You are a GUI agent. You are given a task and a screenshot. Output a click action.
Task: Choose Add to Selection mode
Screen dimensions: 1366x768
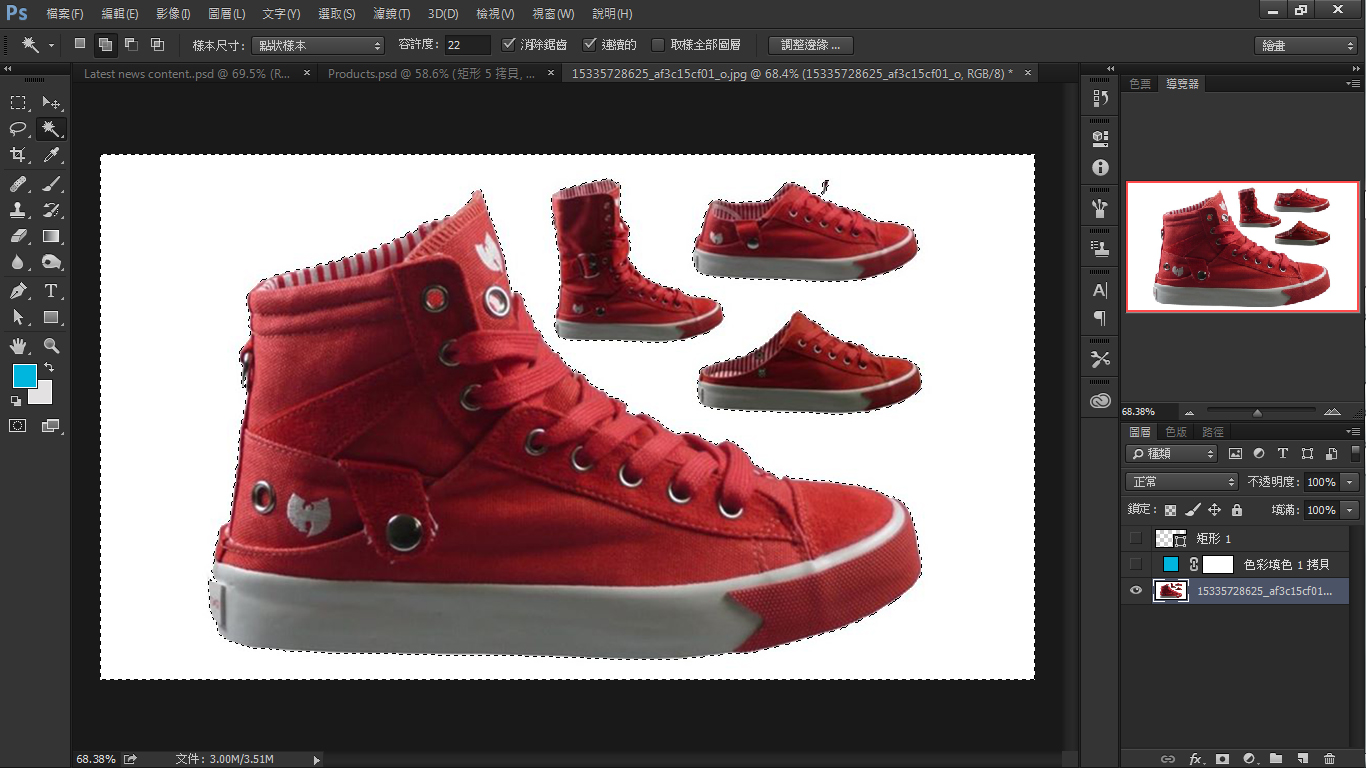click(x=105, y=44)
